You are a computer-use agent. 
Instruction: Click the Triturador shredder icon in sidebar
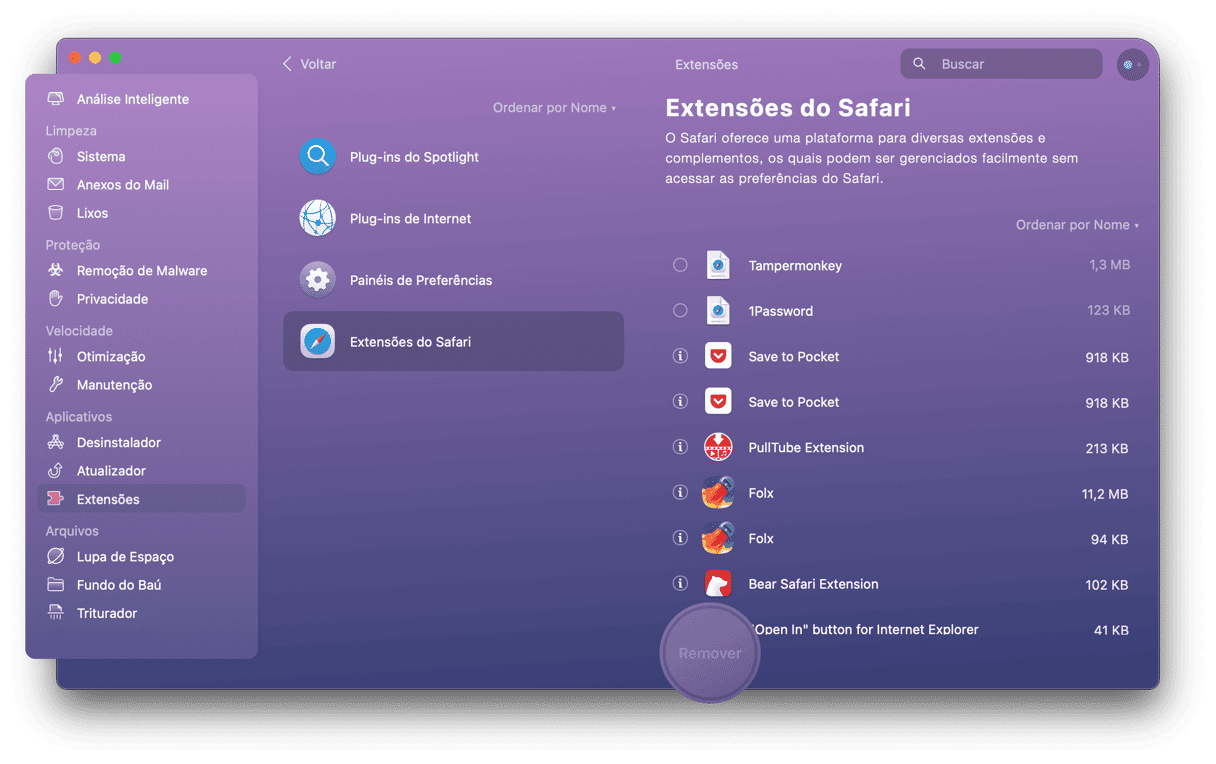pos(57,613)
